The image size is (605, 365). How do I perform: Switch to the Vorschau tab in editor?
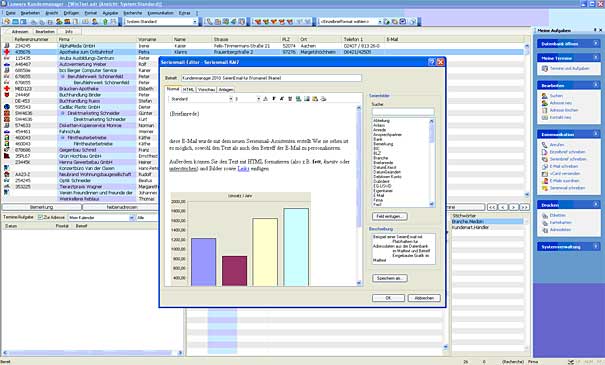(x=206, y=90)
